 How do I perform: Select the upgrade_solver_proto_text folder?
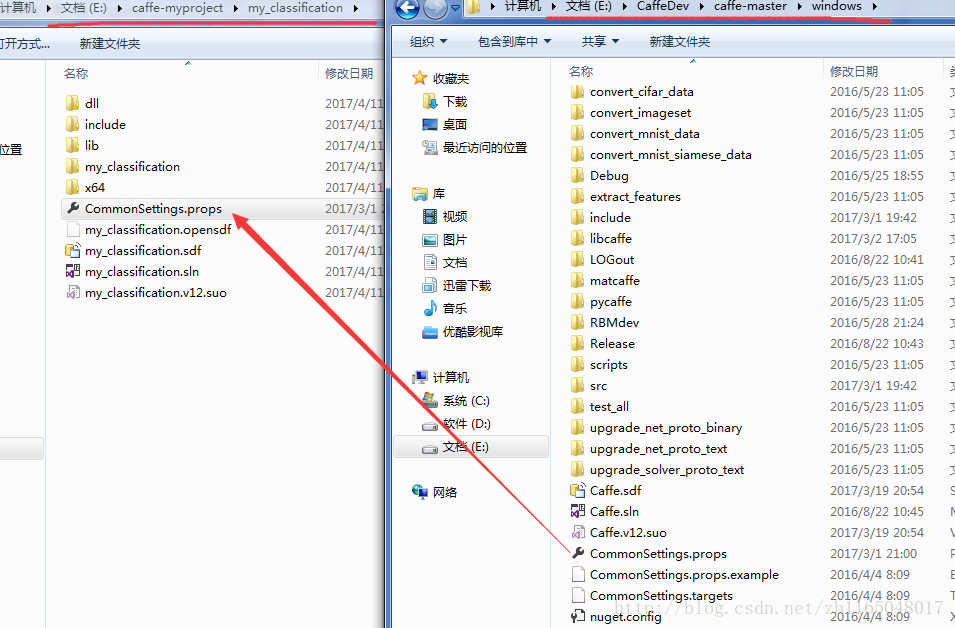pos(667,470)
